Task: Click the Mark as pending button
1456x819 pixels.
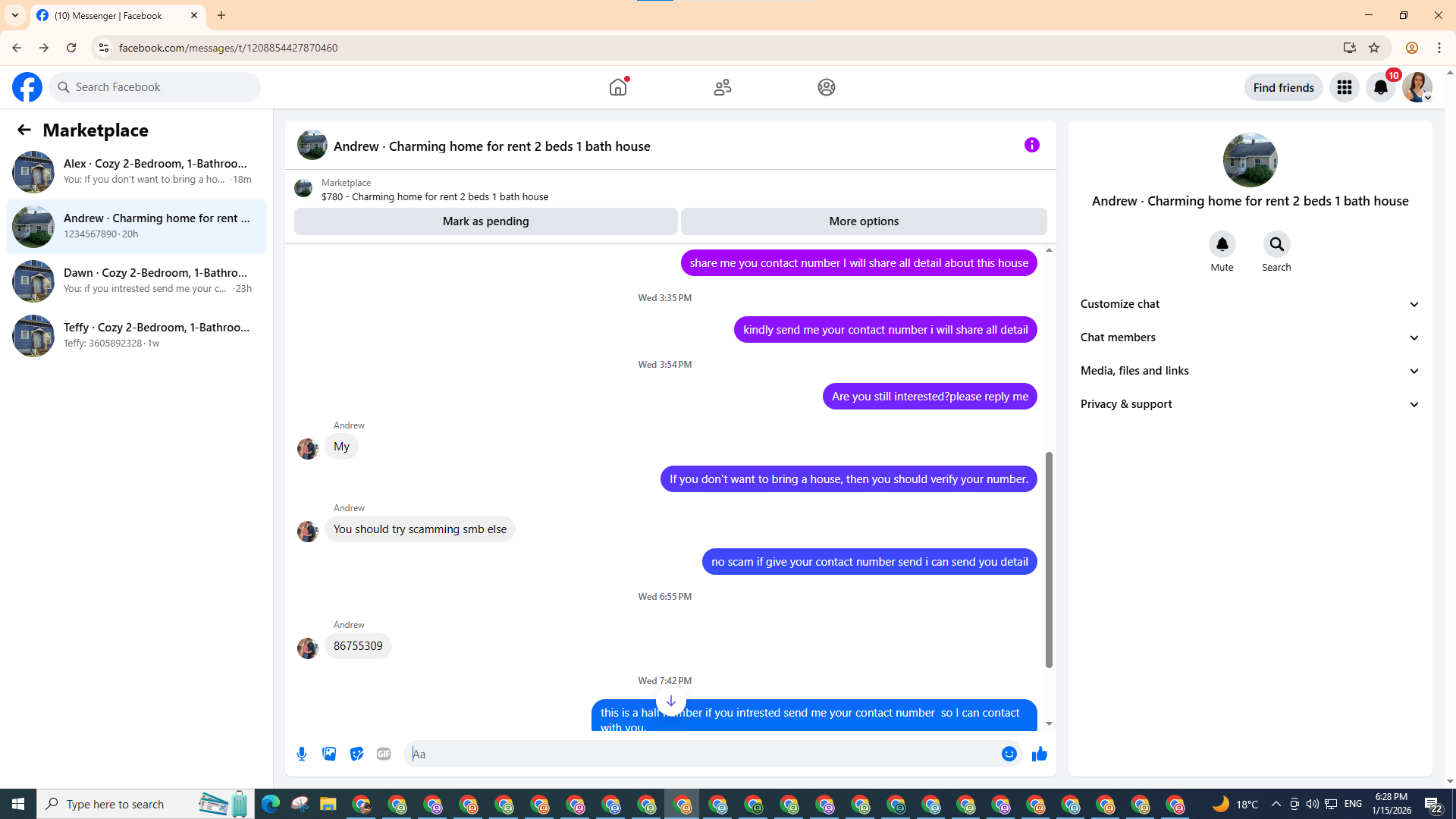Action: click(485, 221)
